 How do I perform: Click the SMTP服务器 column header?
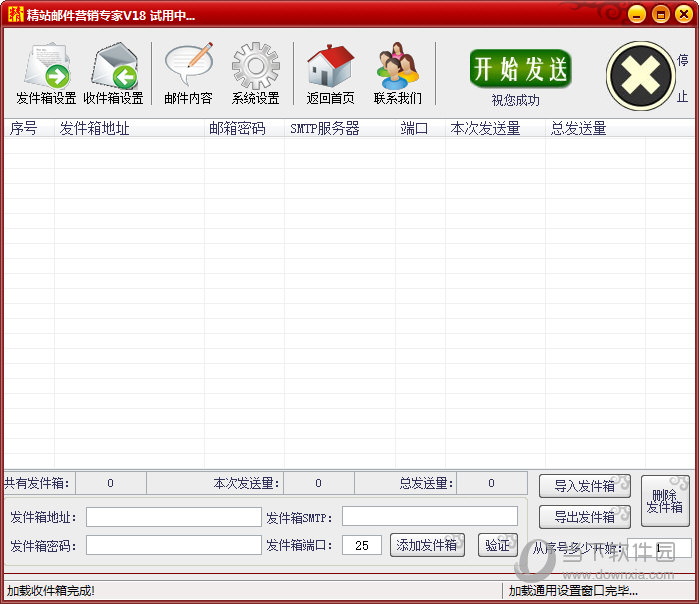(x=325, y=129)
